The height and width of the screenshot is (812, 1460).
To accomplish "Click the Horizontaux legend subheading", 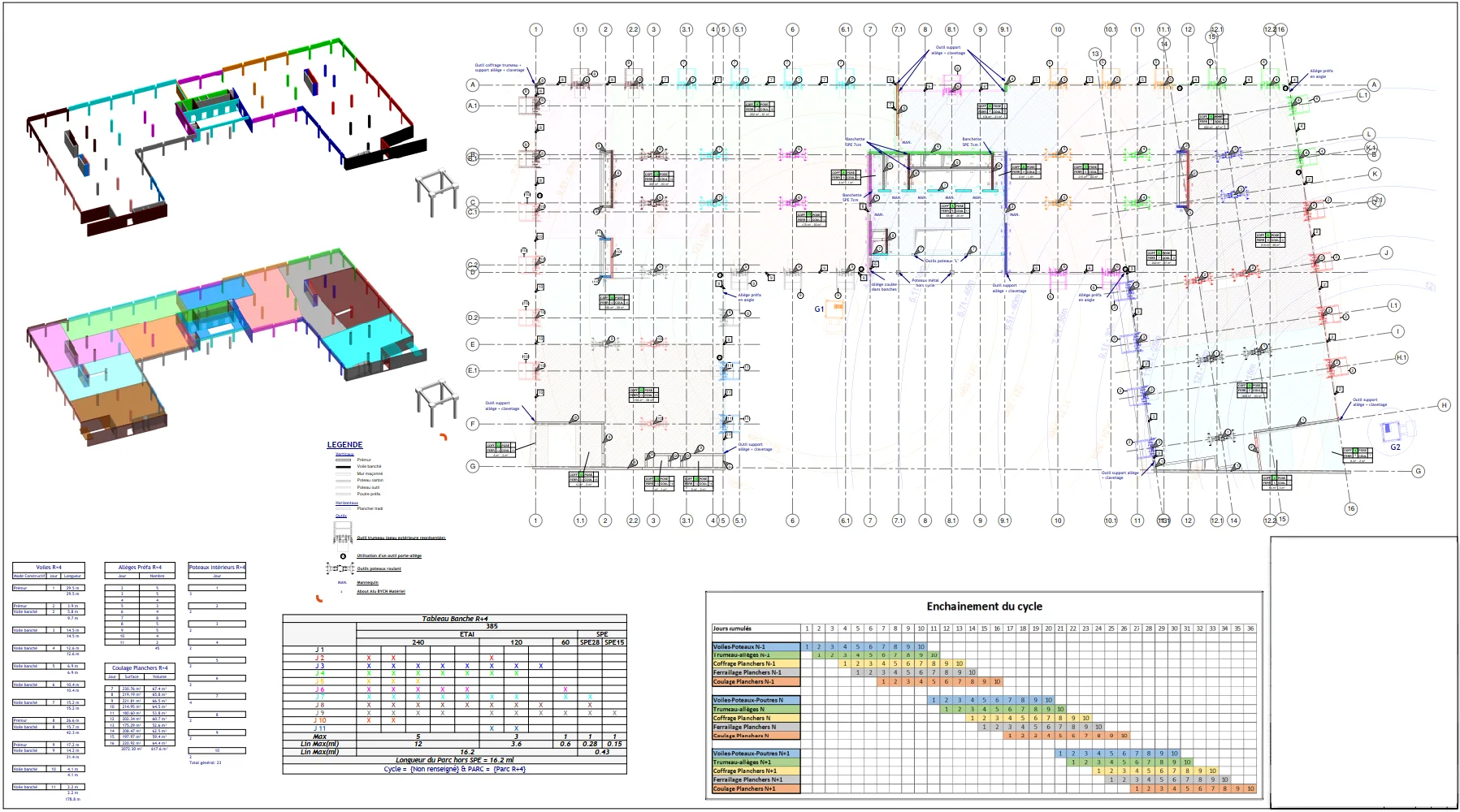I will (x=347, y=503).
